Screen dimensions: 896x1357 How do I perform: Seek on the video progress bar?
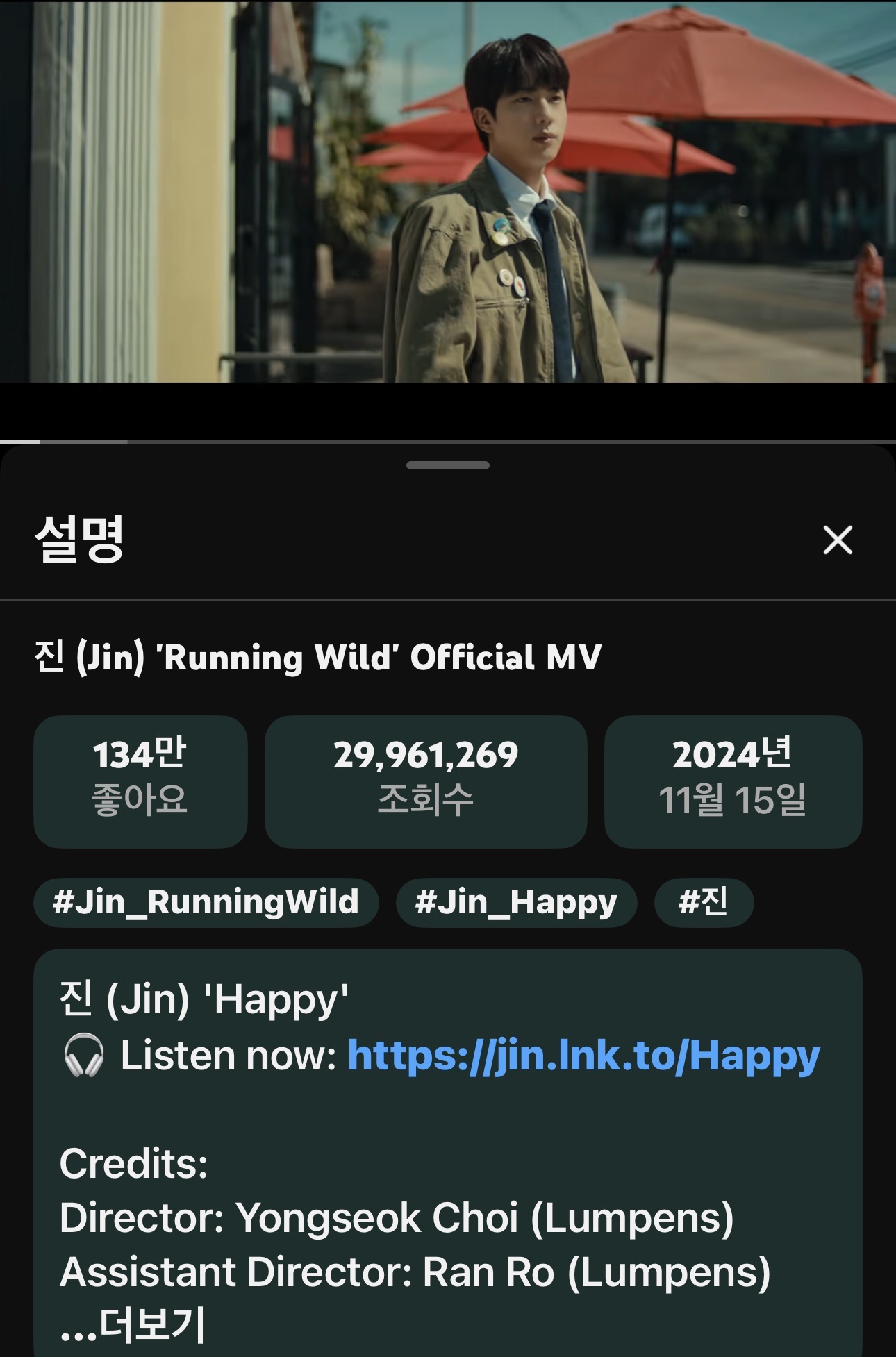[448, 442]
